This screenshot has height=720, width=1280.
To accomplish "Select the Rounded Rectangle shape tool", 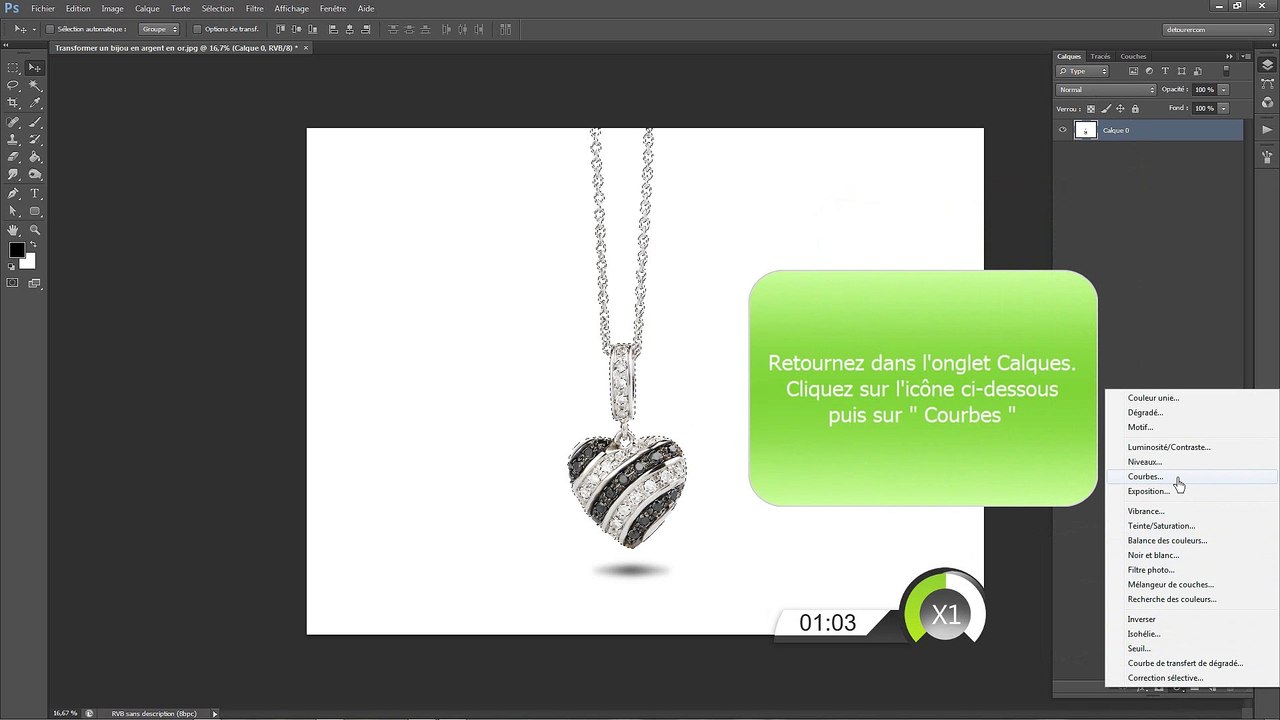I will coord(35,211).
